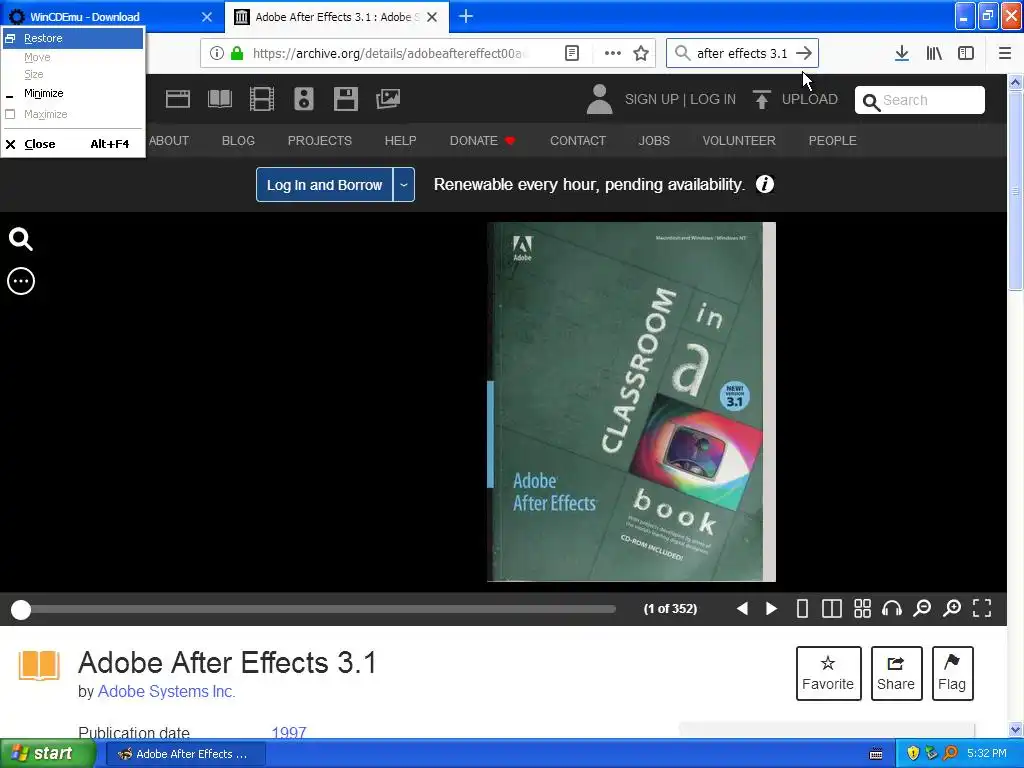The height and width of the screenshot is (768, 1024).
Task: Open the Web archive icon in Archive nav
Action: 178,99
